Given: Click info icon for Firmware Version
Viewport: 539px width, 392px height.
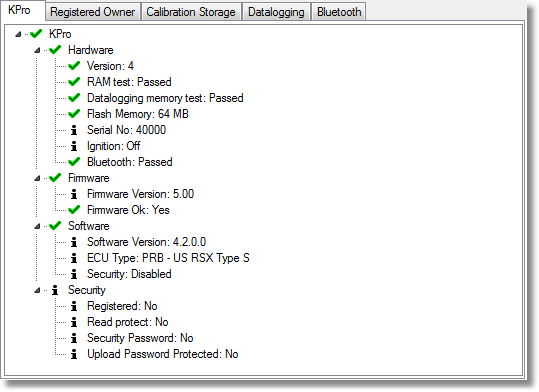Looking at the screenshot, I should [x=74, y=194].
